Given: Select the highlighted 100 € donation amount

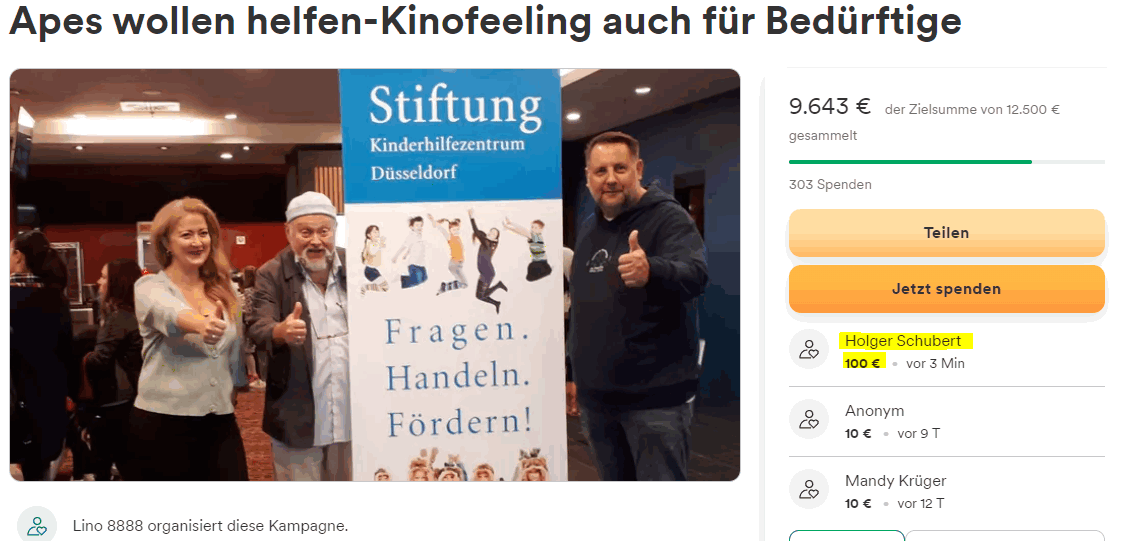Looking at the screenshot, I should [x=862, y=363].
